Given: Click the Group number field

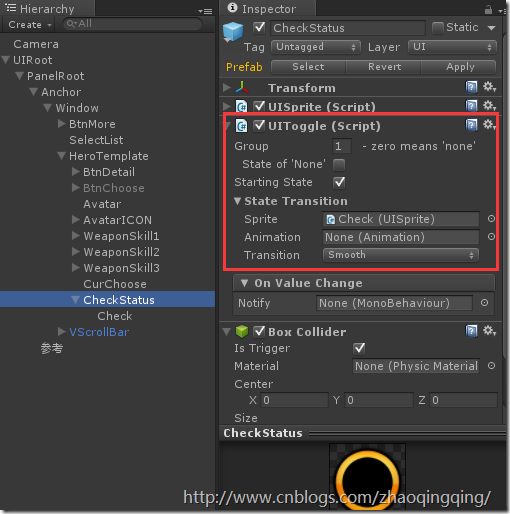Looking at the screenshot, I should pyautogui.click(x=342, y=146).
